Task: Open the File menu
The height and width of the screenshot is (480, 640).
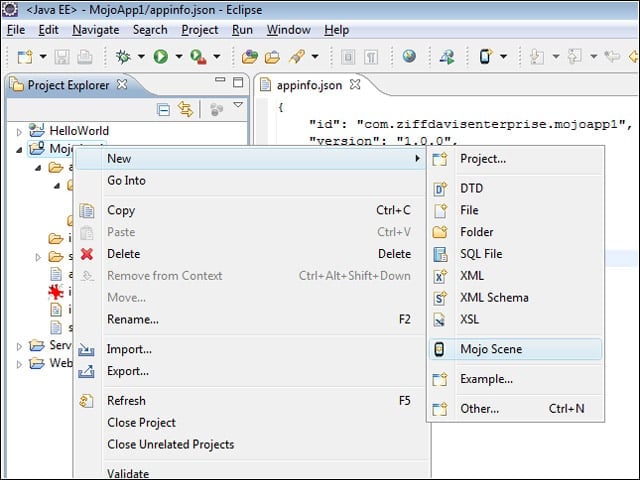Action: [16, 30]
